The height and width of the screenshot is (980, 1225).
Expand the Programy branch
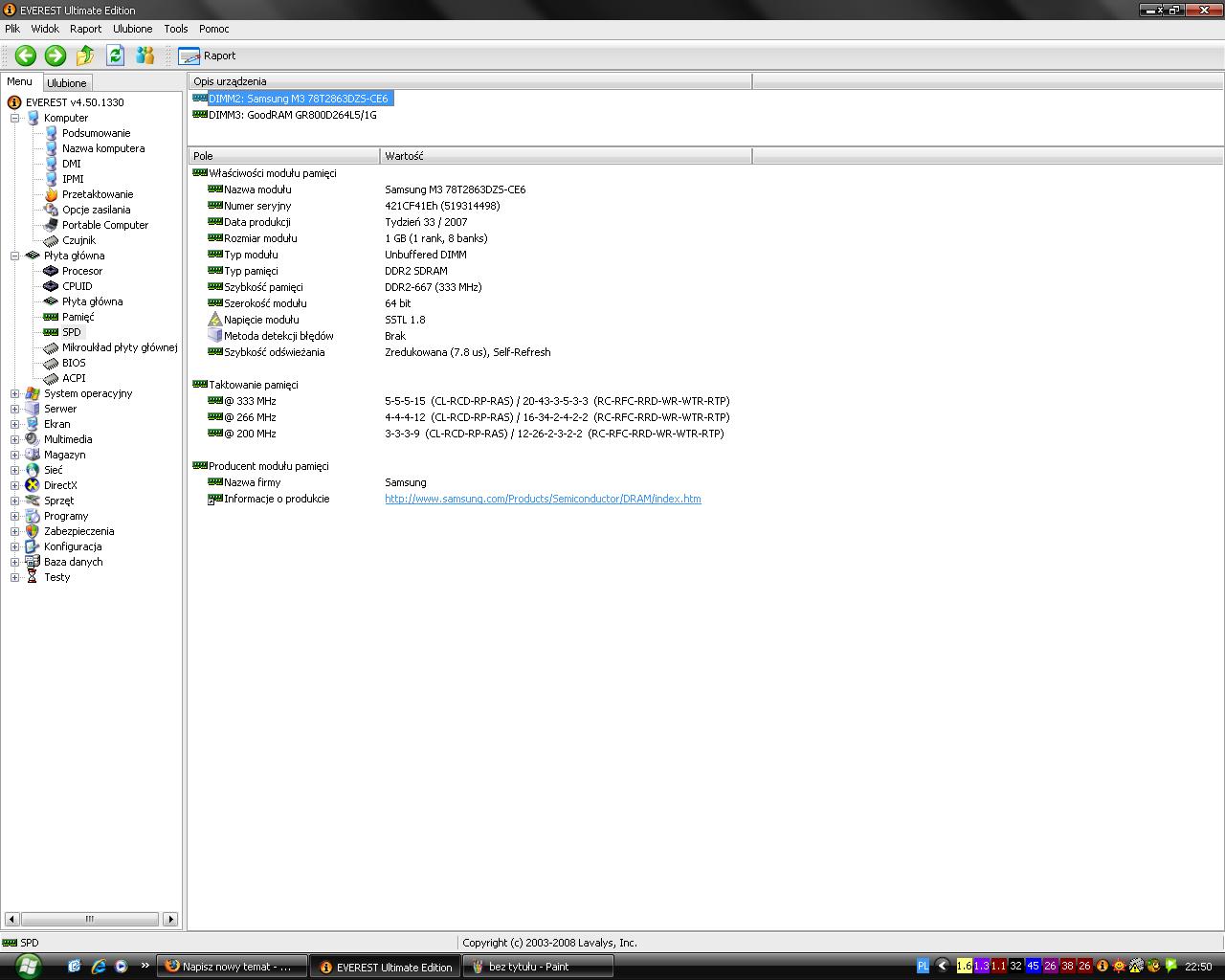(15, 516)
